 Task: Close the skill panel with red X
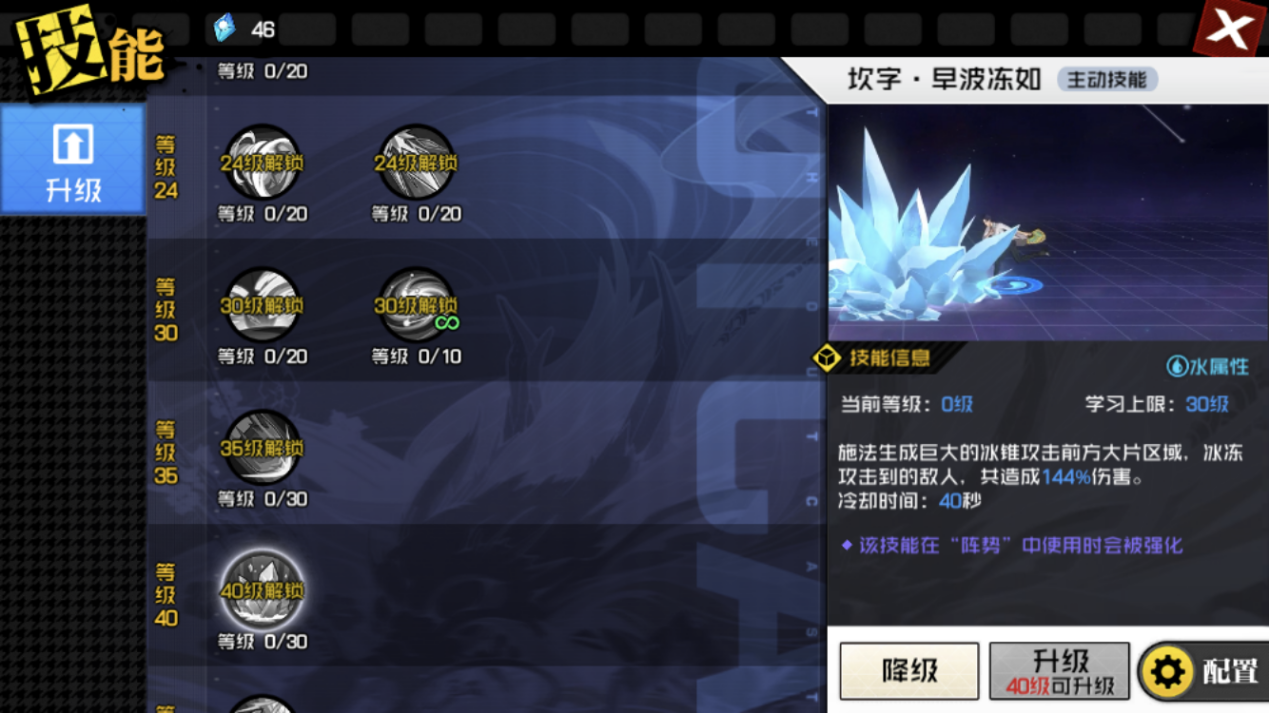pos(1231,28)
